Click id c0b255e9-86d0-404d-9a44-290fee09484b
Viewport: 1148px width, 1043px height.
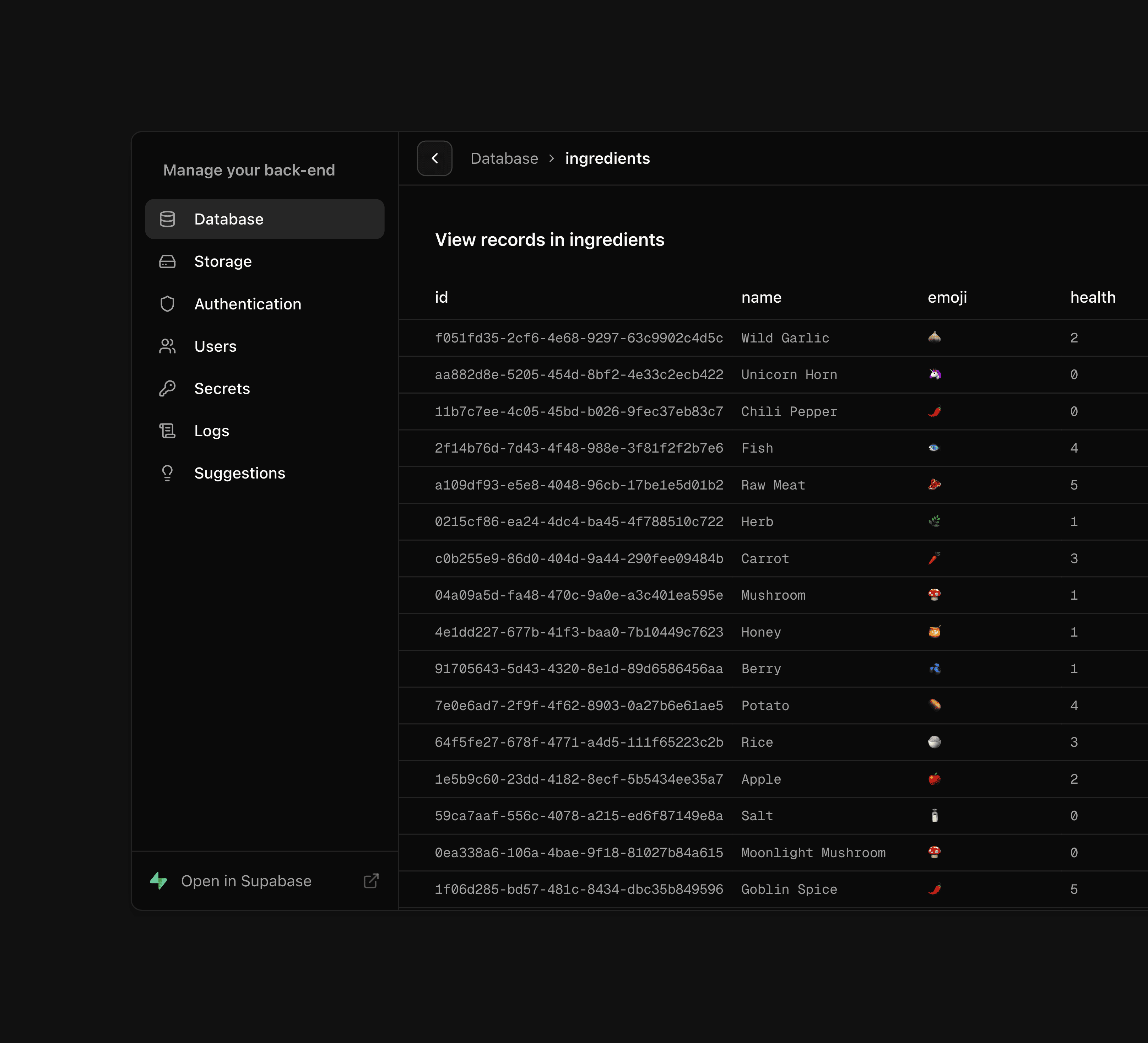(x=579, y=558)
